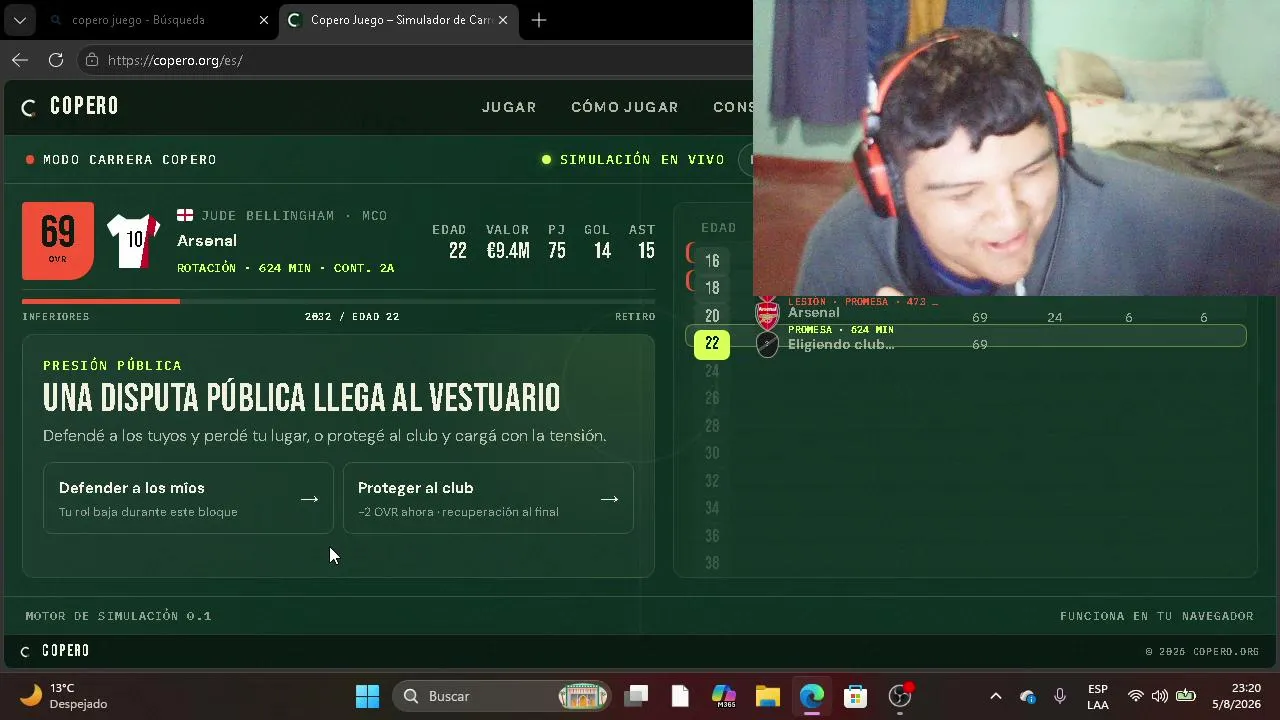Click the '€9.4M' player value
The image size is (1280, 720).
click(x=508, y=251)
